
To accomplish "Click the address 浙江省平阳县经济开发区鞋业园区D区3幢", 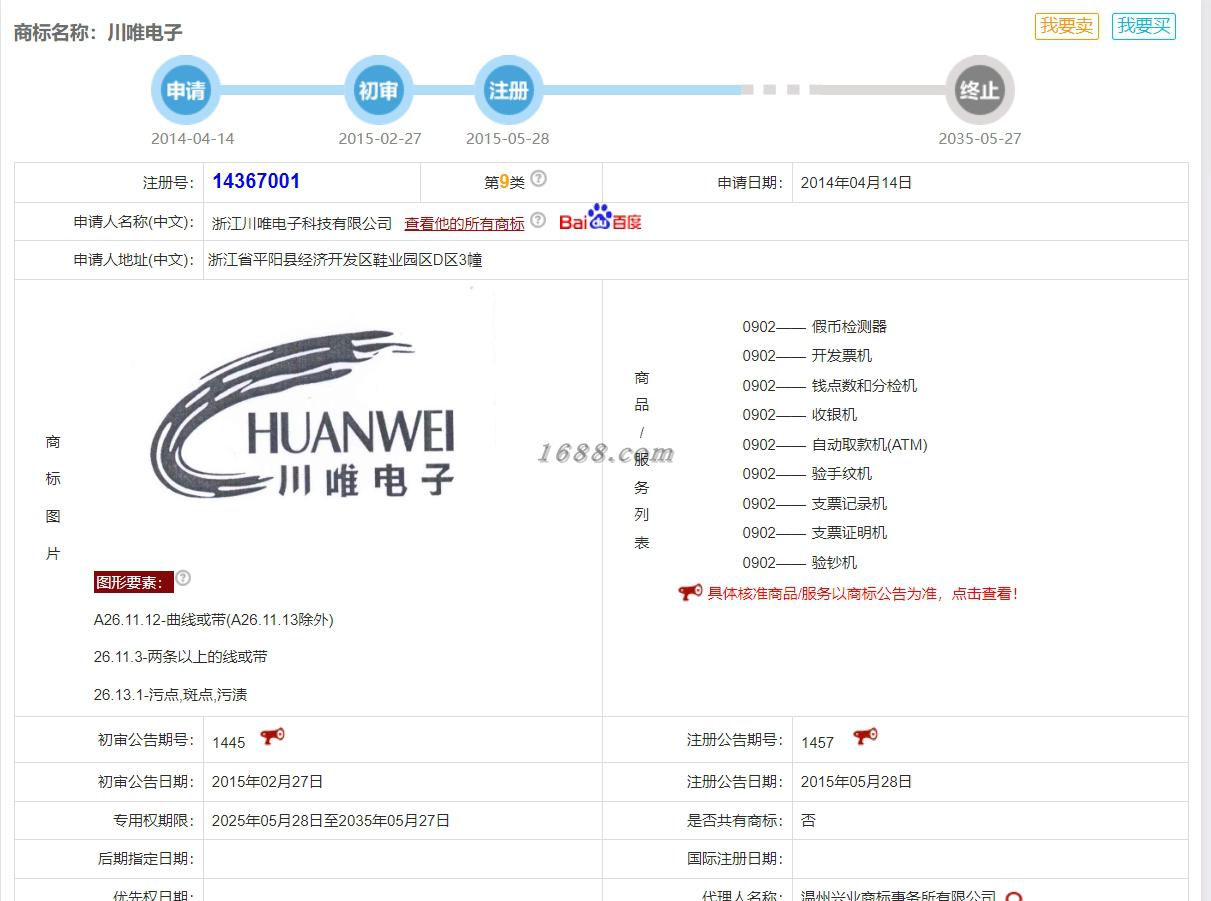I will click(x=345, y=260).
